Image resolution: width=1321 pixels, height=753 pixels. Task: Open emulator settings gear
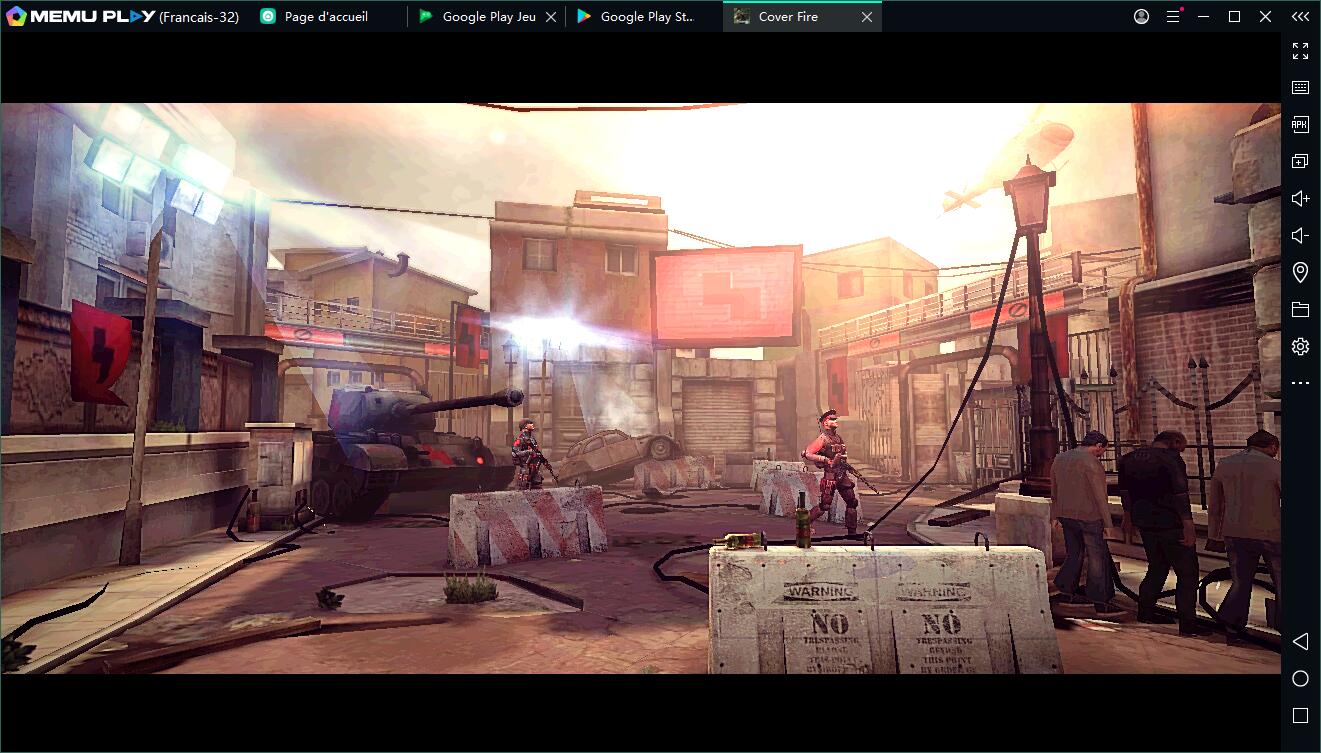pos(1300,347)
